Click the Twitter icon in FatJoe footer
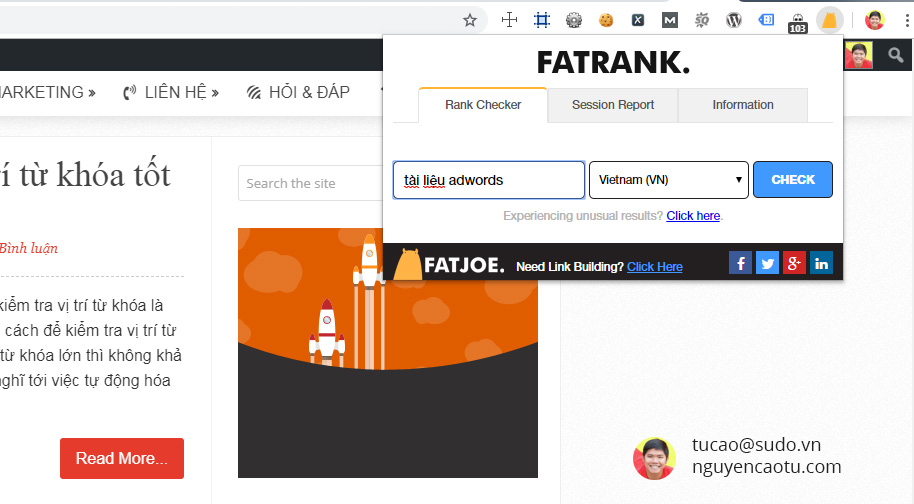The height and width of the screenshot is (504, 914). pos(767,263)
